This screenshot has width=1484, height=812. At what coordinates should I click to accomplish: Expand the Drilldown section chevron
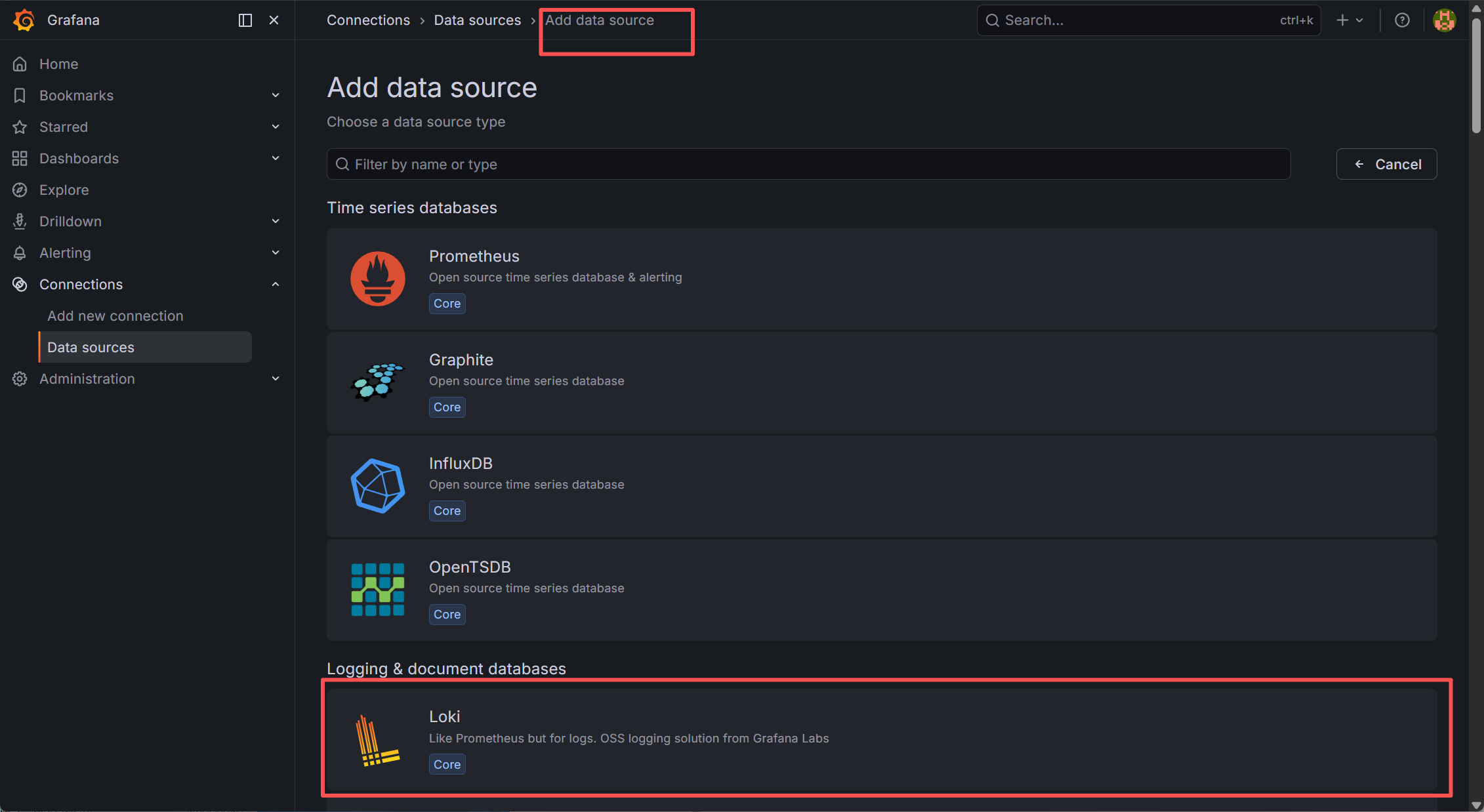point(276,221)
